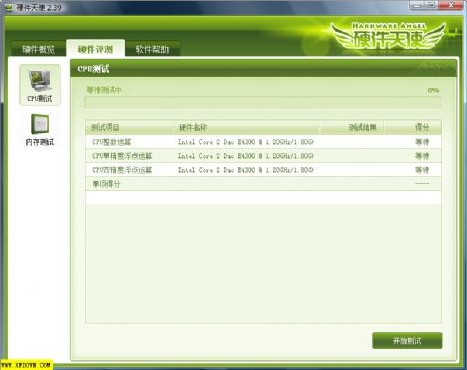Start testing with the 开始测试 button

click(407, 341)
